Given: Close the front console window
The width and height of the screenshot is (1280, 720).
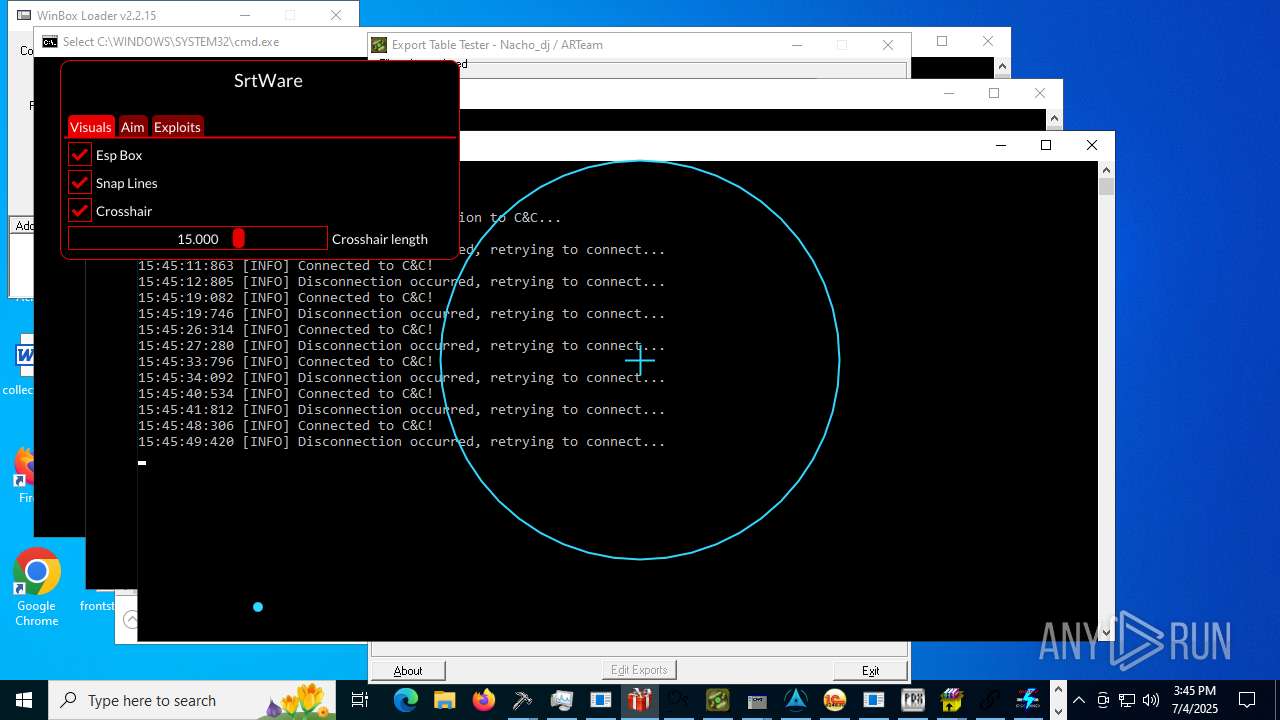Looking at the screenshot, I should click(x=1092, y=145).
